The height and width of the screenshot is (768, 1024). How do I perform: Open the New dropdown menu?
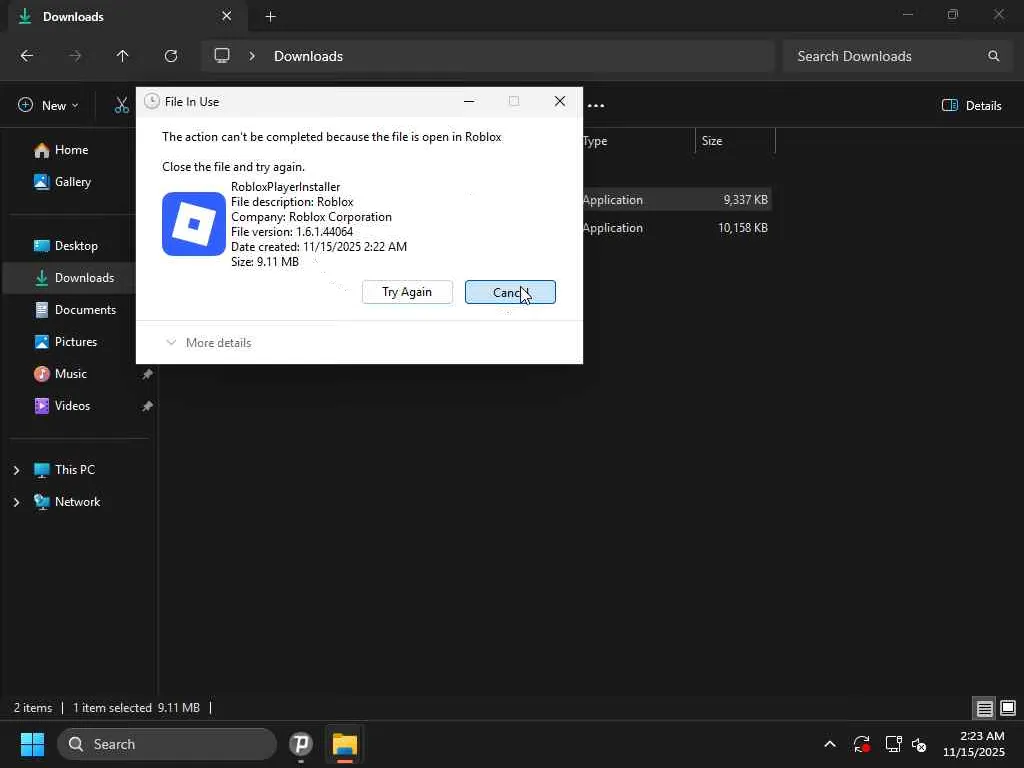pos(48,105)
